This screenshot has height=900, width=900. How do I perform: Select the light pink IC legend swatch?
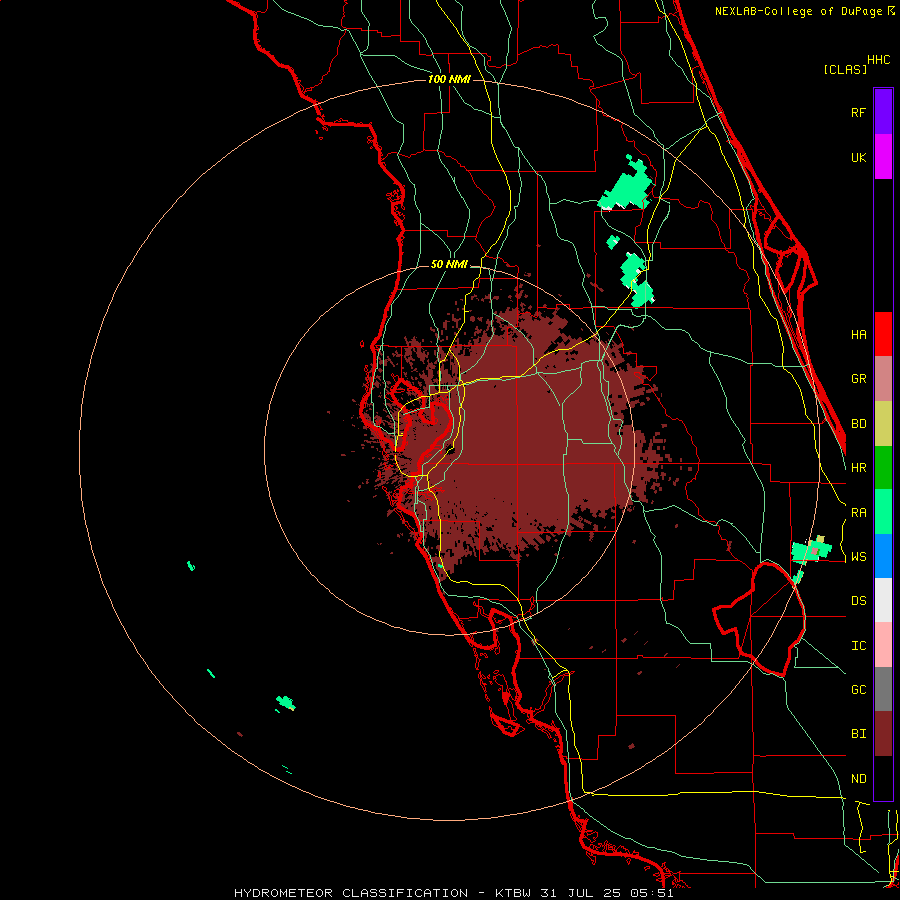pos(883,645)
